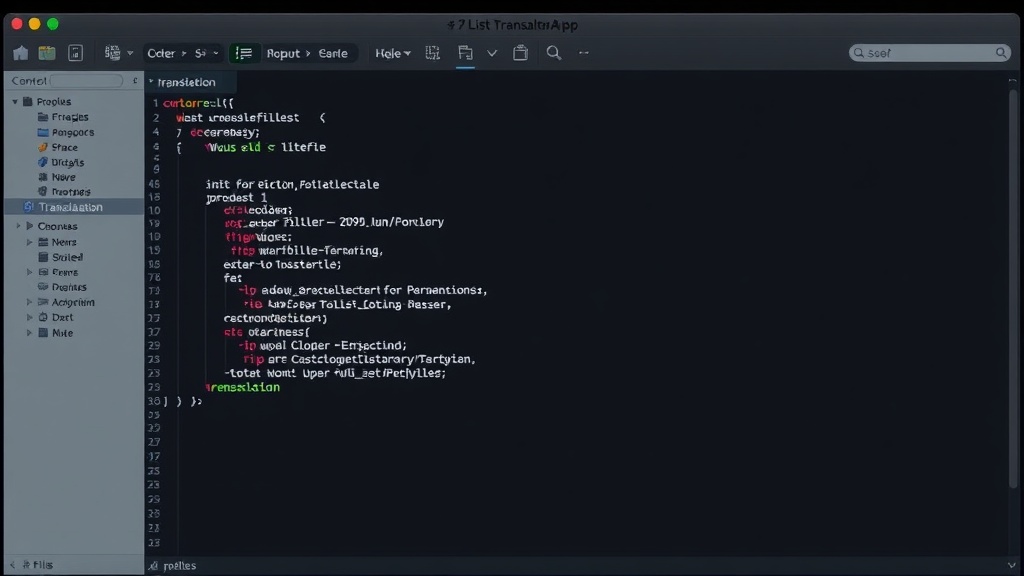1024x576 pixels.
Task: Click the vertical scrollbar of the editor
Action: [x=1013, y=287]
